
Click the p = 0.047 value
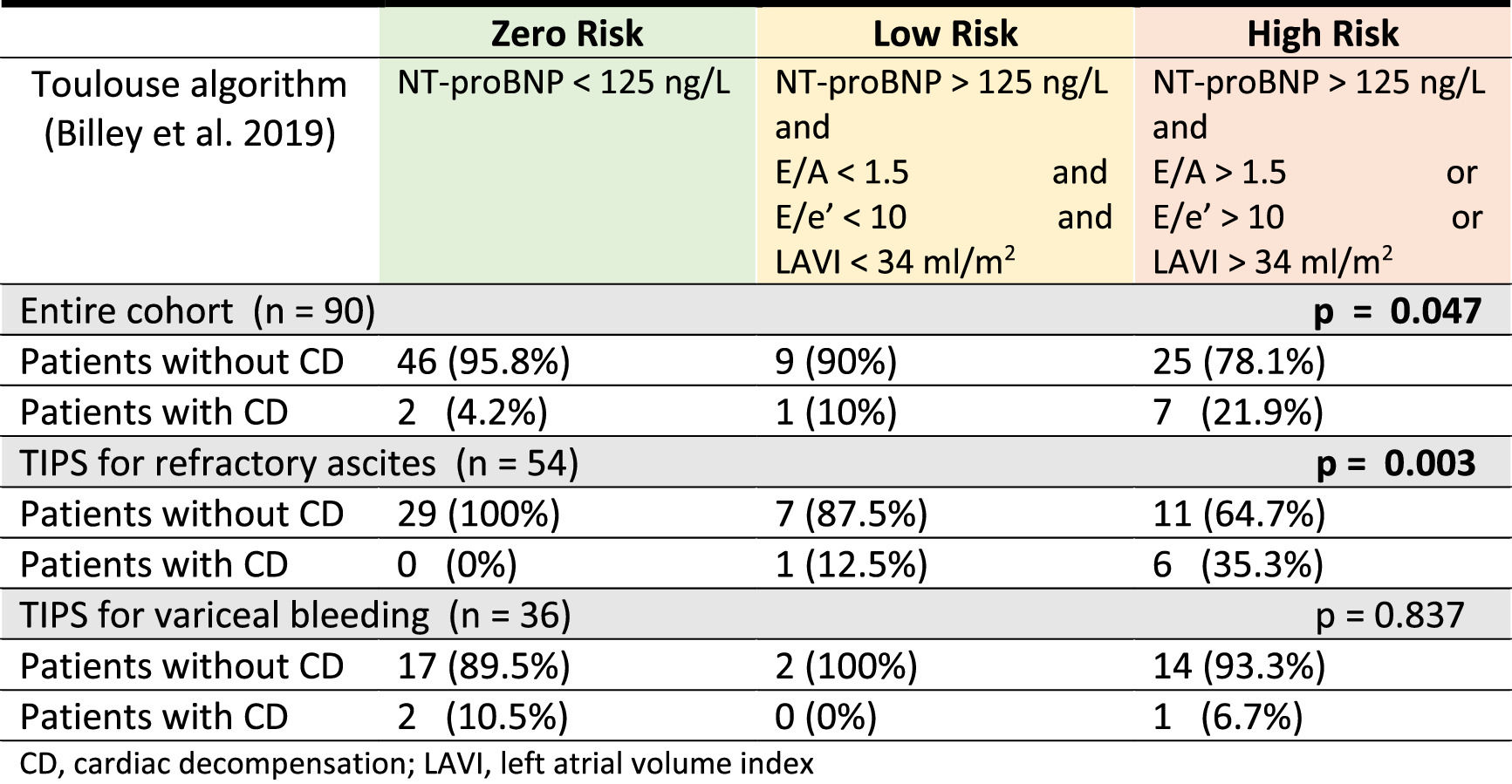(x=1397, y=311)
